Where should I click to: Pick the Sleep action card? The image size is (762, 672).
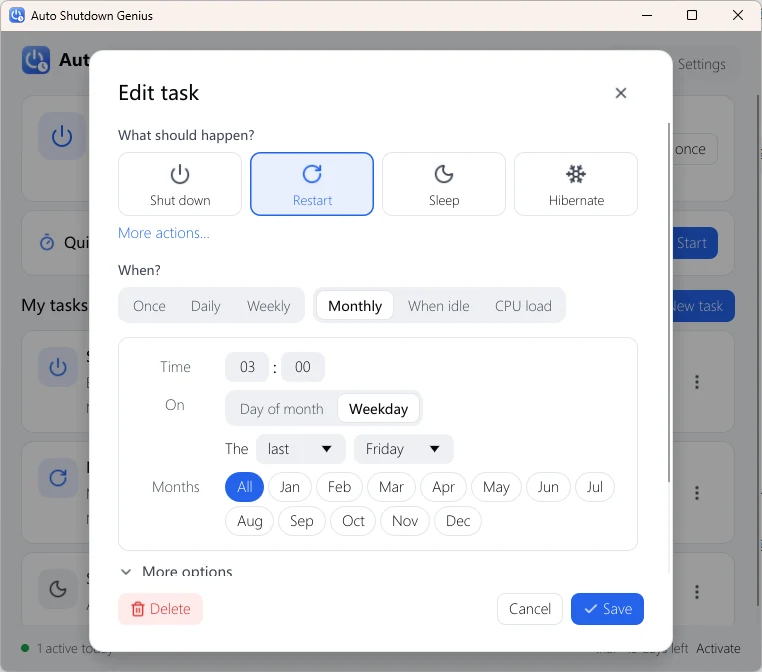tap(444, 184)
